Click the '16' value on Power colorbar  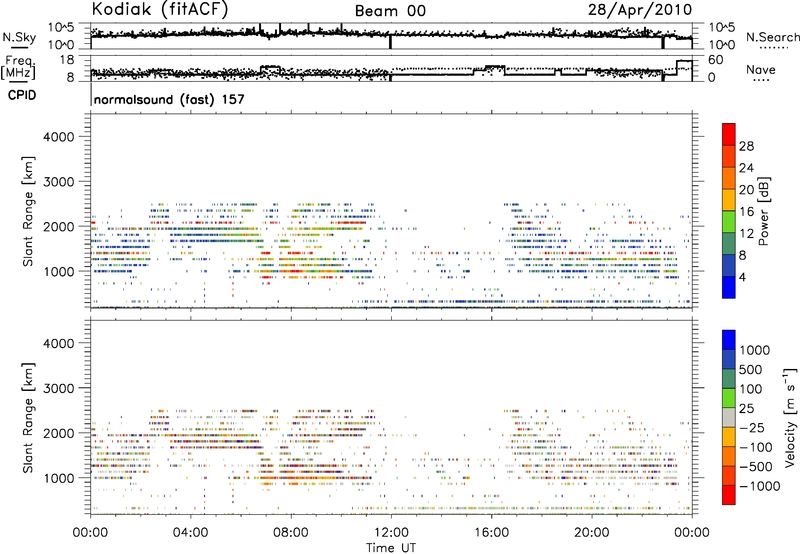point(746,212)
